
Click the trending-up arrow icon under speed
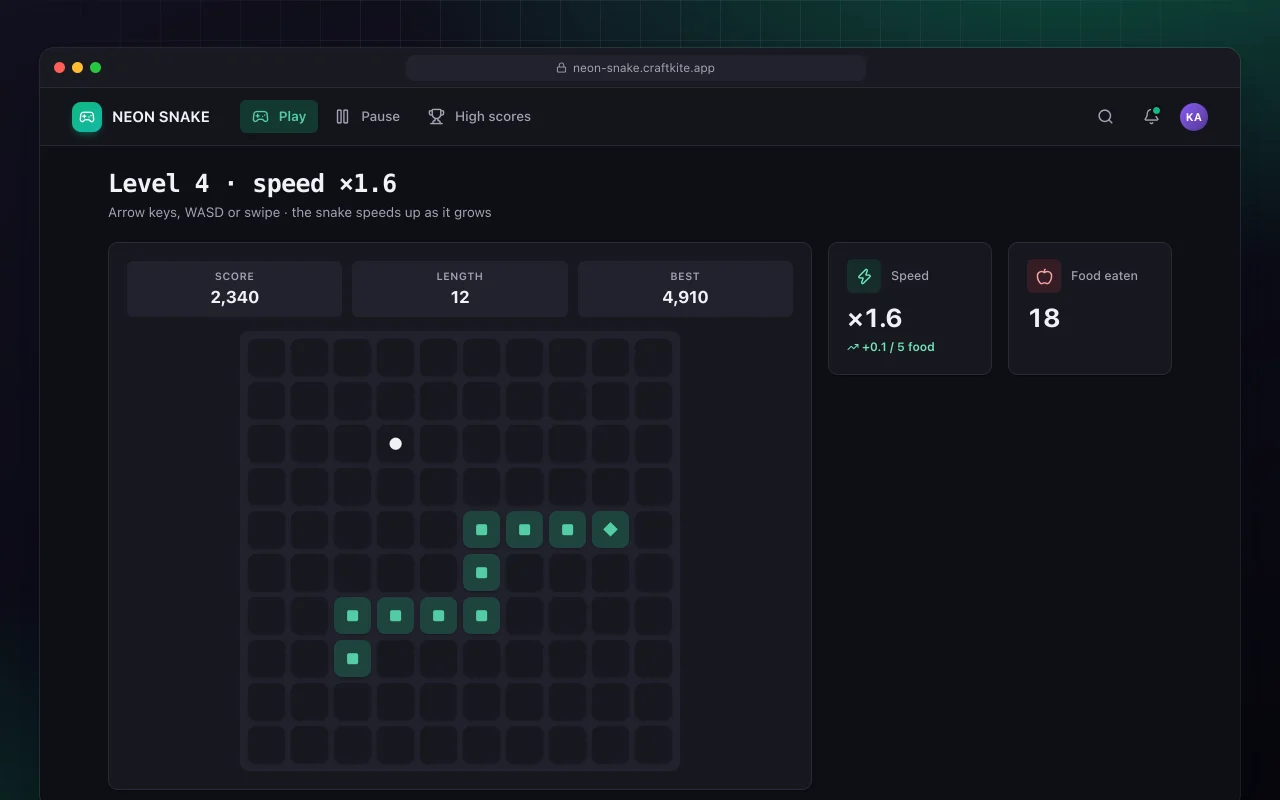point(853,348)
